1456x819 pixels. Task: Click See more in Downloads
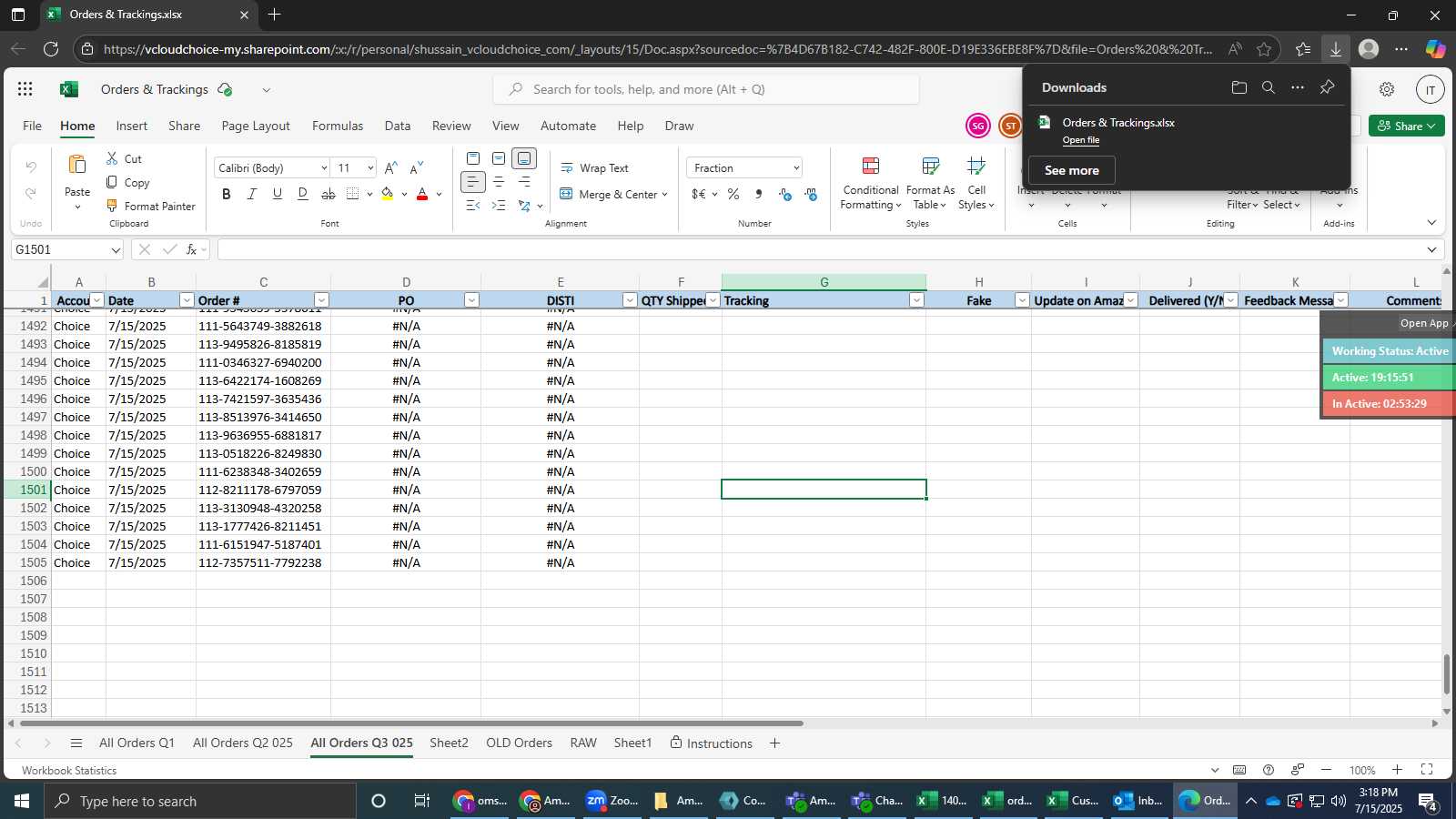click(x=1072, y=170)
